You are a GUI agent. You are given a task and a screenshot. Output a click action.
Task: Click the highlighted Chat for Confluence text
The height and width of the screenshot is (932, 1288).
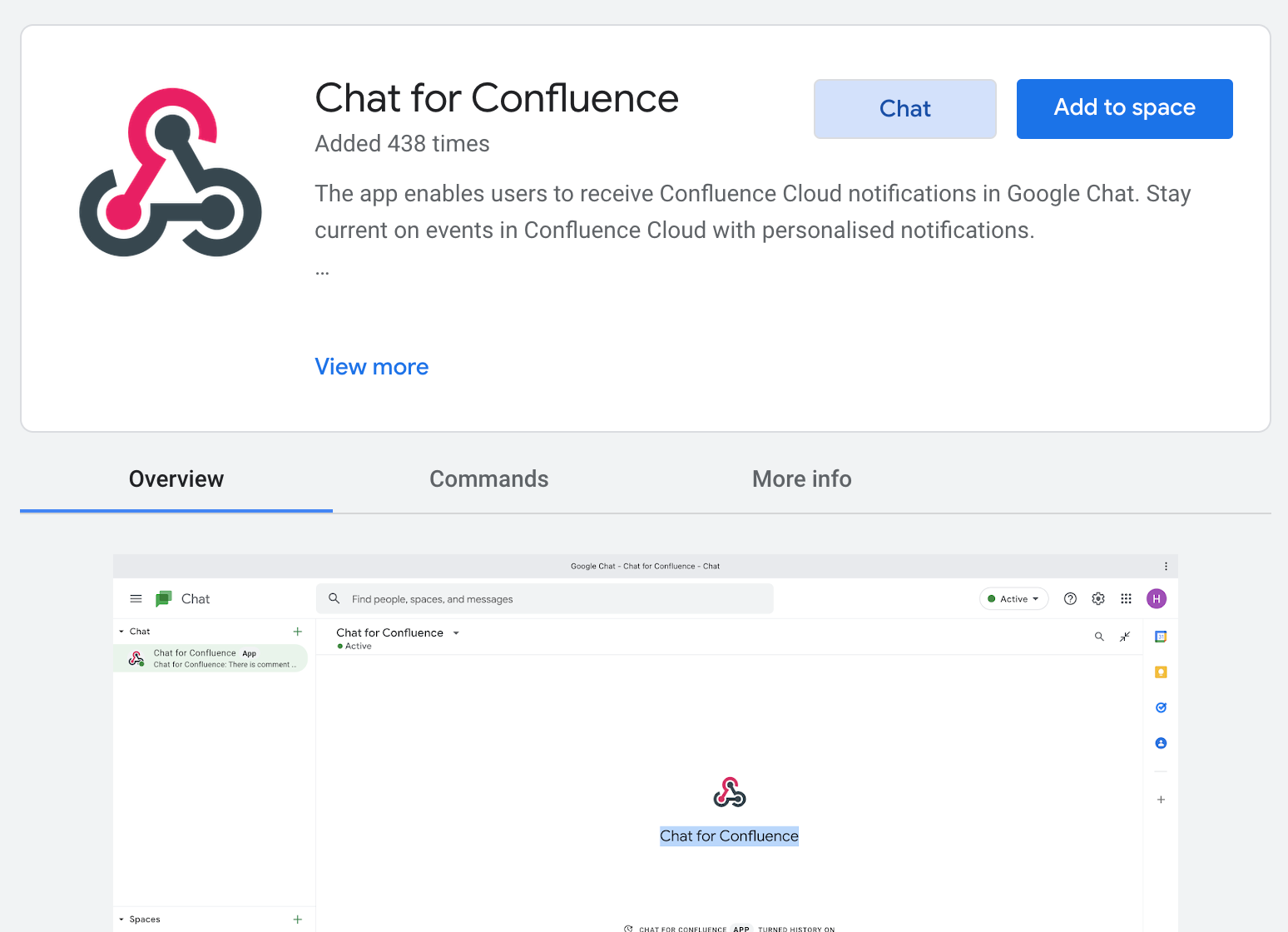pyautogui.click(x=729, y=836)
